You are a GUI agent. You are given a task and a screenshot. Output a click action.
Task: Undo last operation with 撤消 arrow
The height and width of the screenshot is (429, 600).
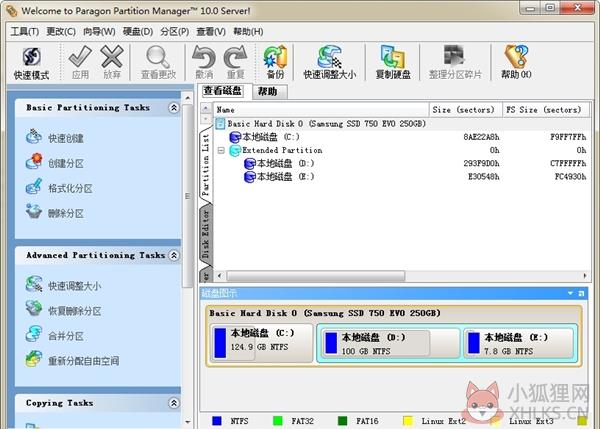click(x=204, y=62)
